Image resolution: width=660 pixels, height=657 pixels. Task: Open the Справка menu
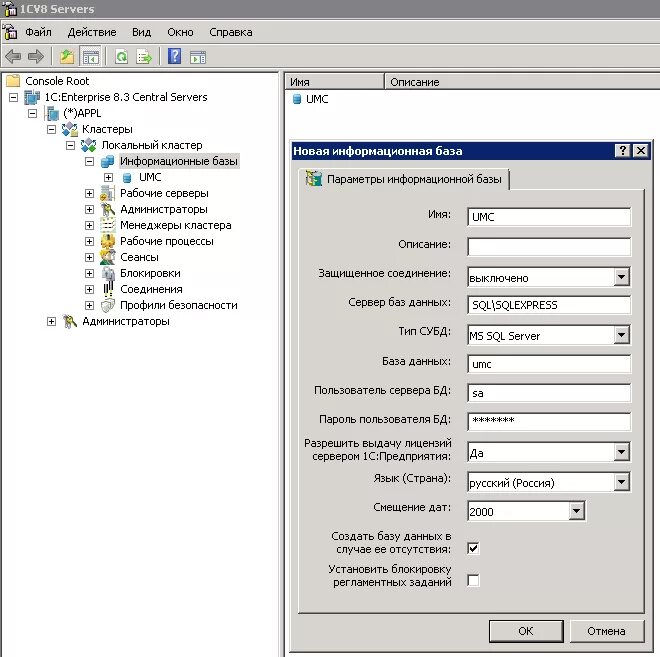point(231,32)
